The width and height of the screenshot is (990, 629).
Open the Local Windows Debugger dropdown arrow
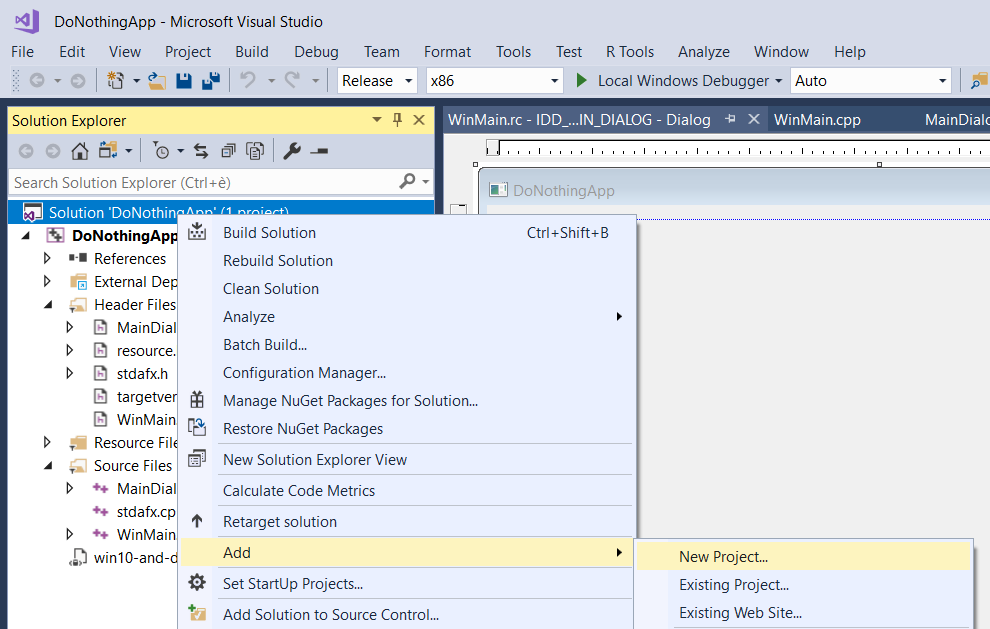[778, 81]
